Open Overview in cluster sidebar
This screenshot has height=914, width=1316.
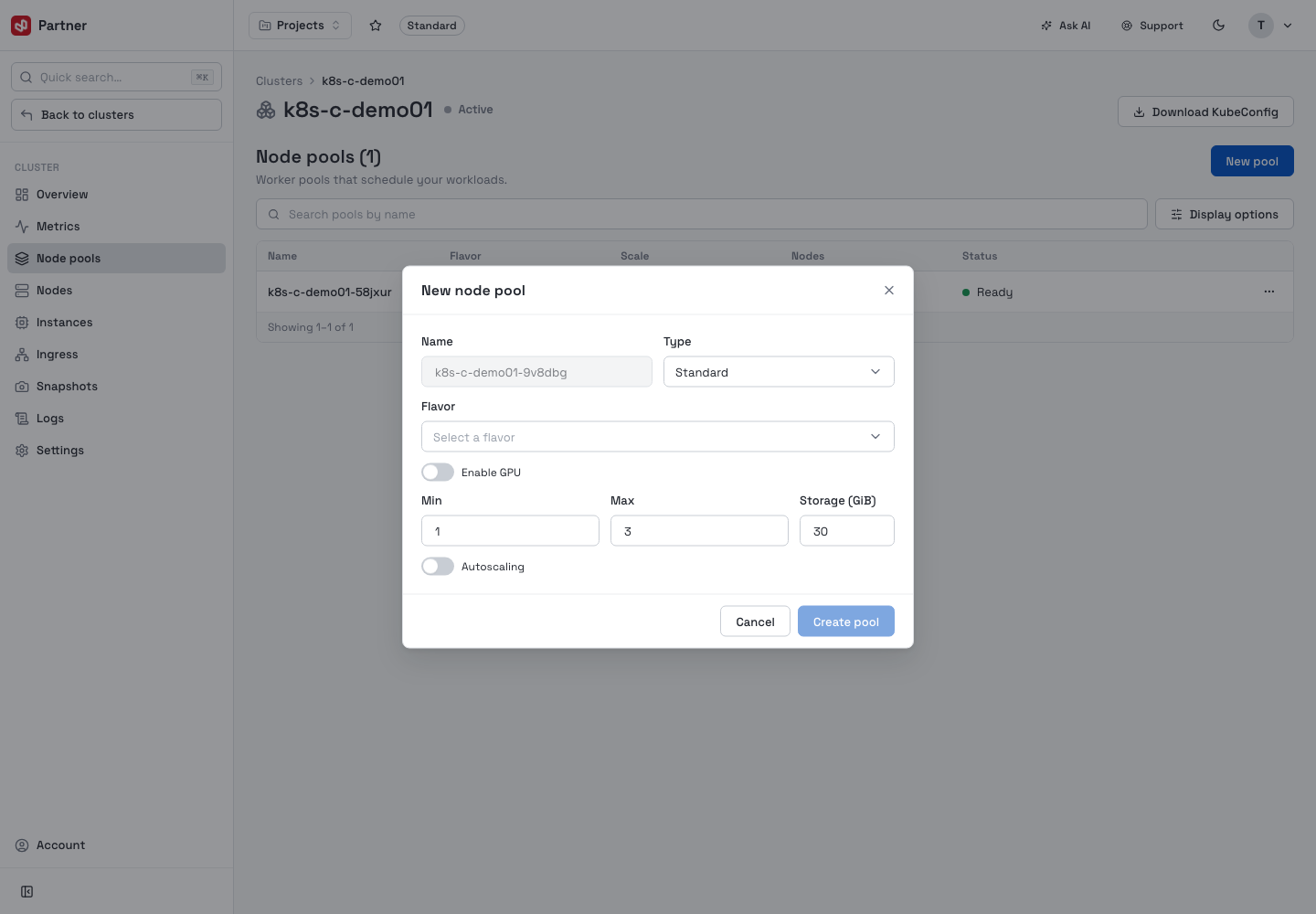point(116,195)
